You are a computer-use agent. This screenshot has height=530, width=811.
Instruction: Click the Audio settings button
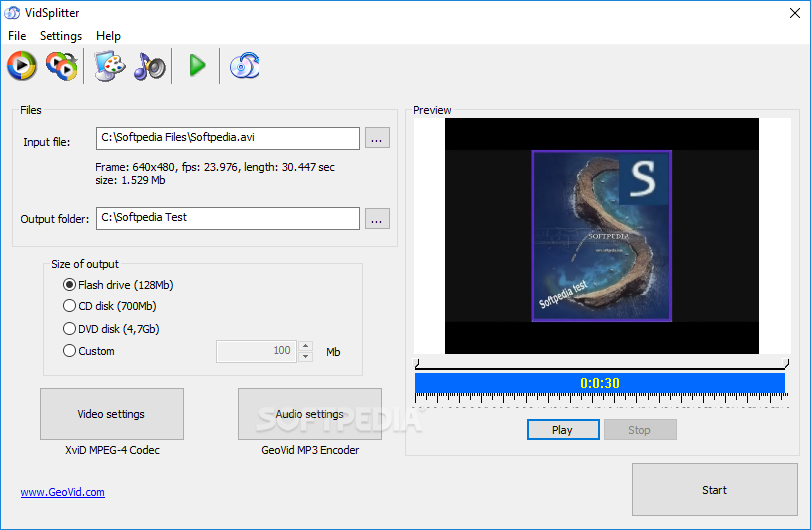click(310, 414)
